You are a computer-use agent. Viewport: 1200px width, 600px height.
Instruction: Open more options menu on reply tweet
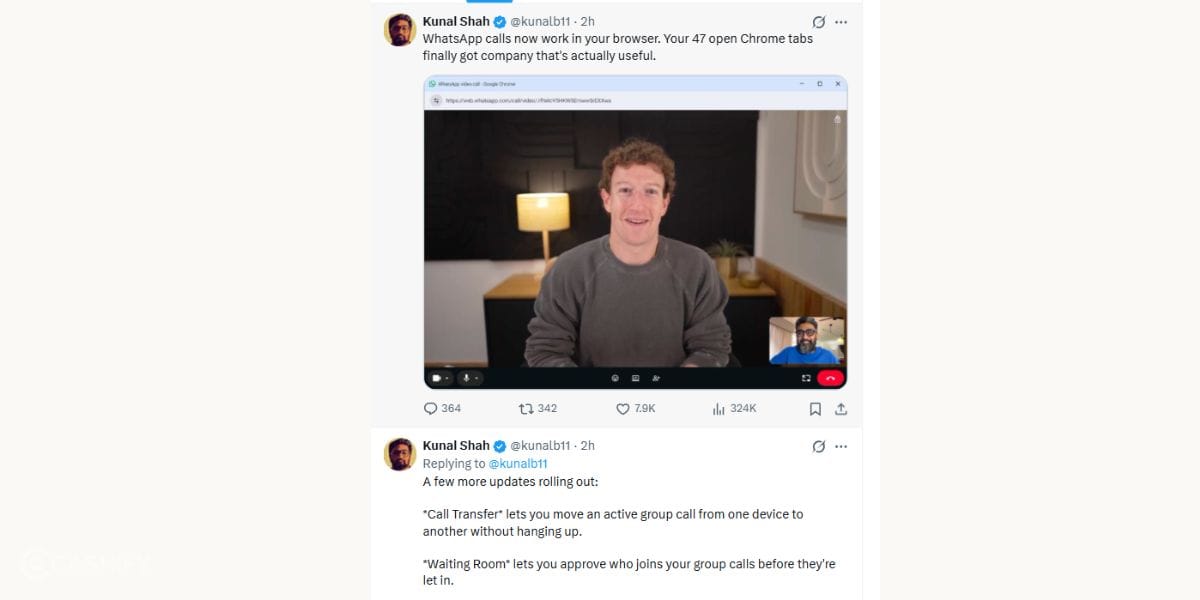(x=841, y=446)
